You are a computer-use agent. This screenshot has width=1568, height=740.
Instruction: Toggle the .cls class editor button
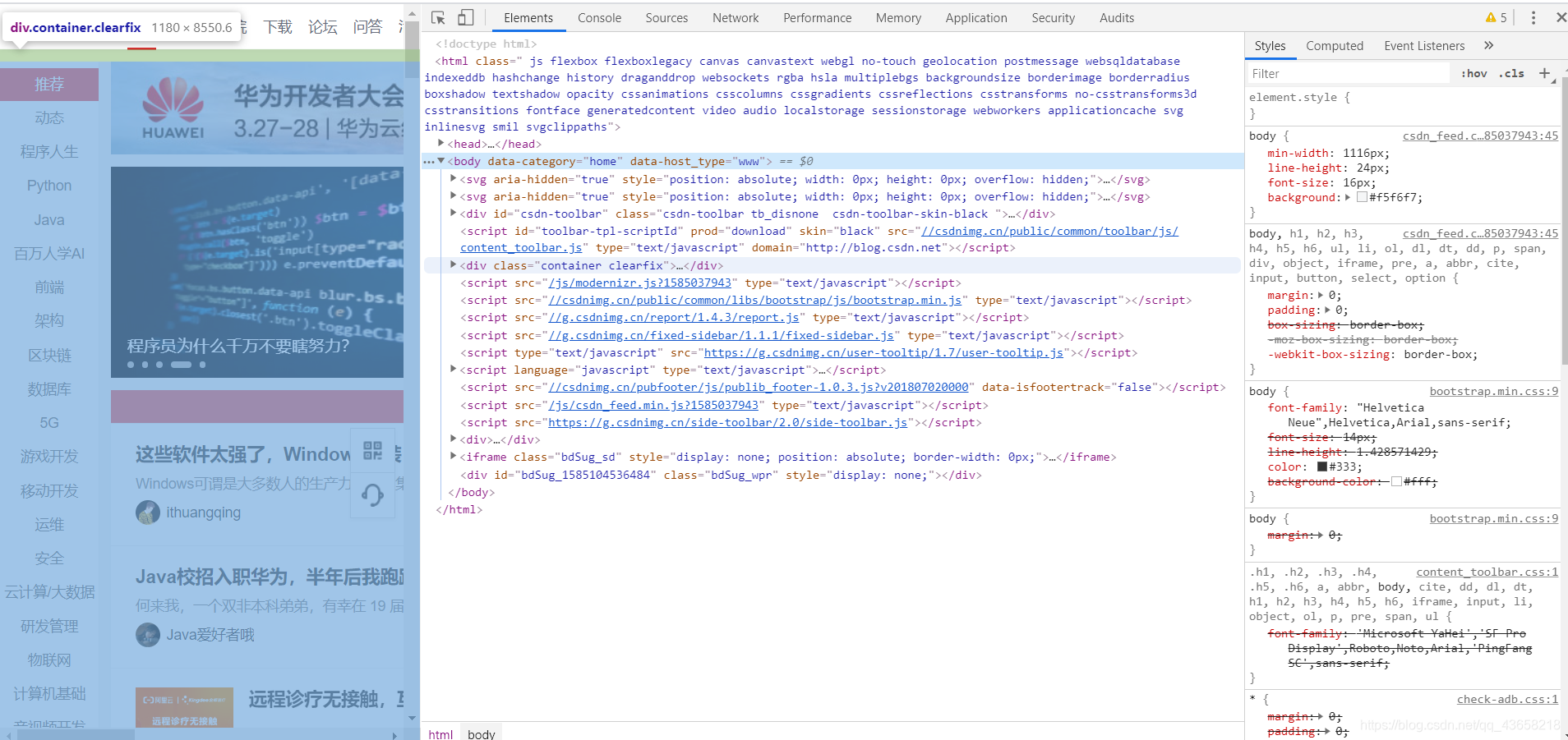coord(1511,73)
